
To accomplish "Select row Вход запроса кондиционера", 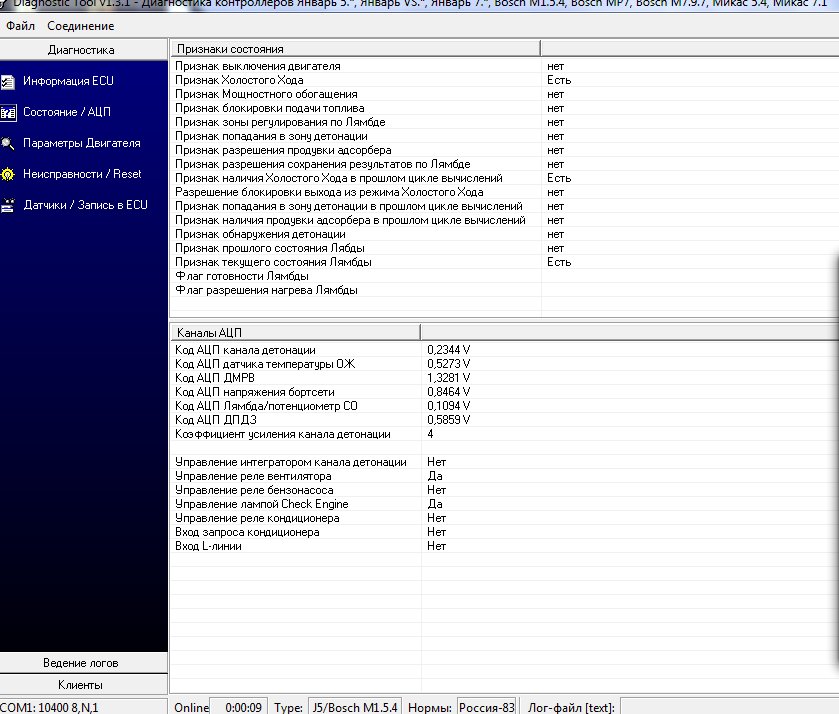I will 504,532.
